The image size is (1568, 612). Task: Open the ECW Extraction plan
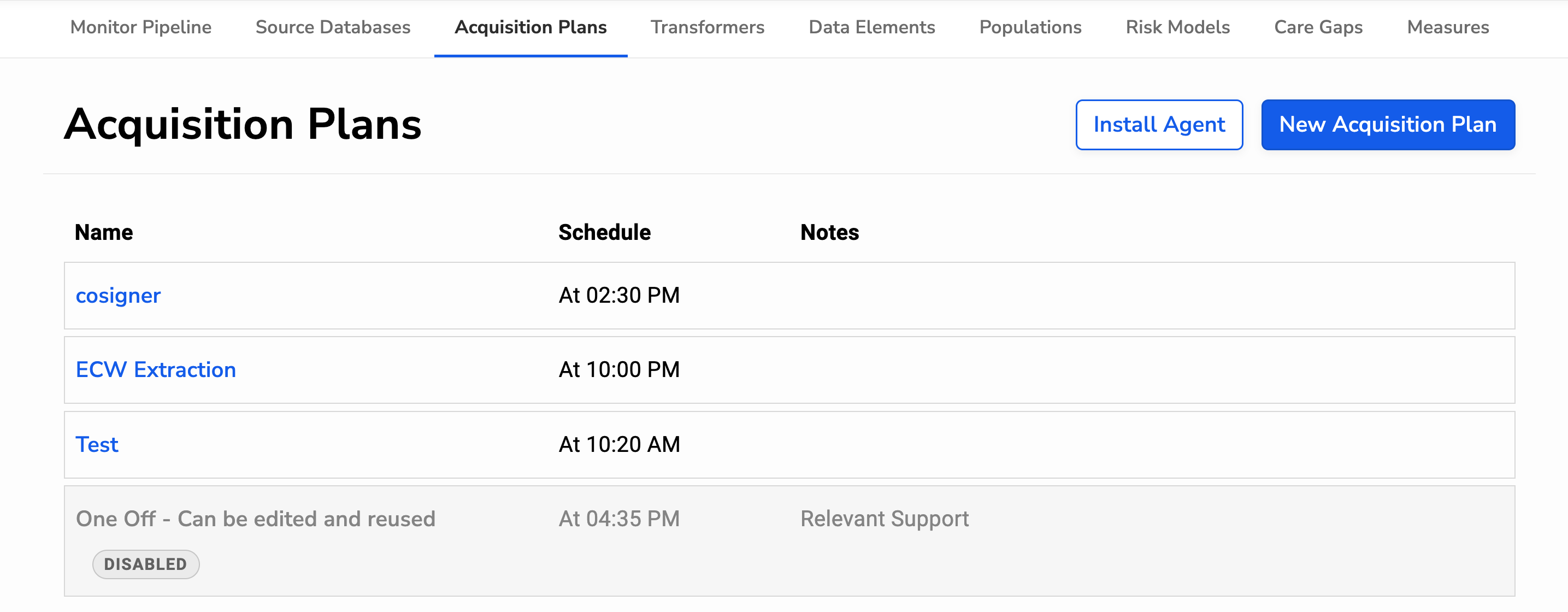[156, 369]
